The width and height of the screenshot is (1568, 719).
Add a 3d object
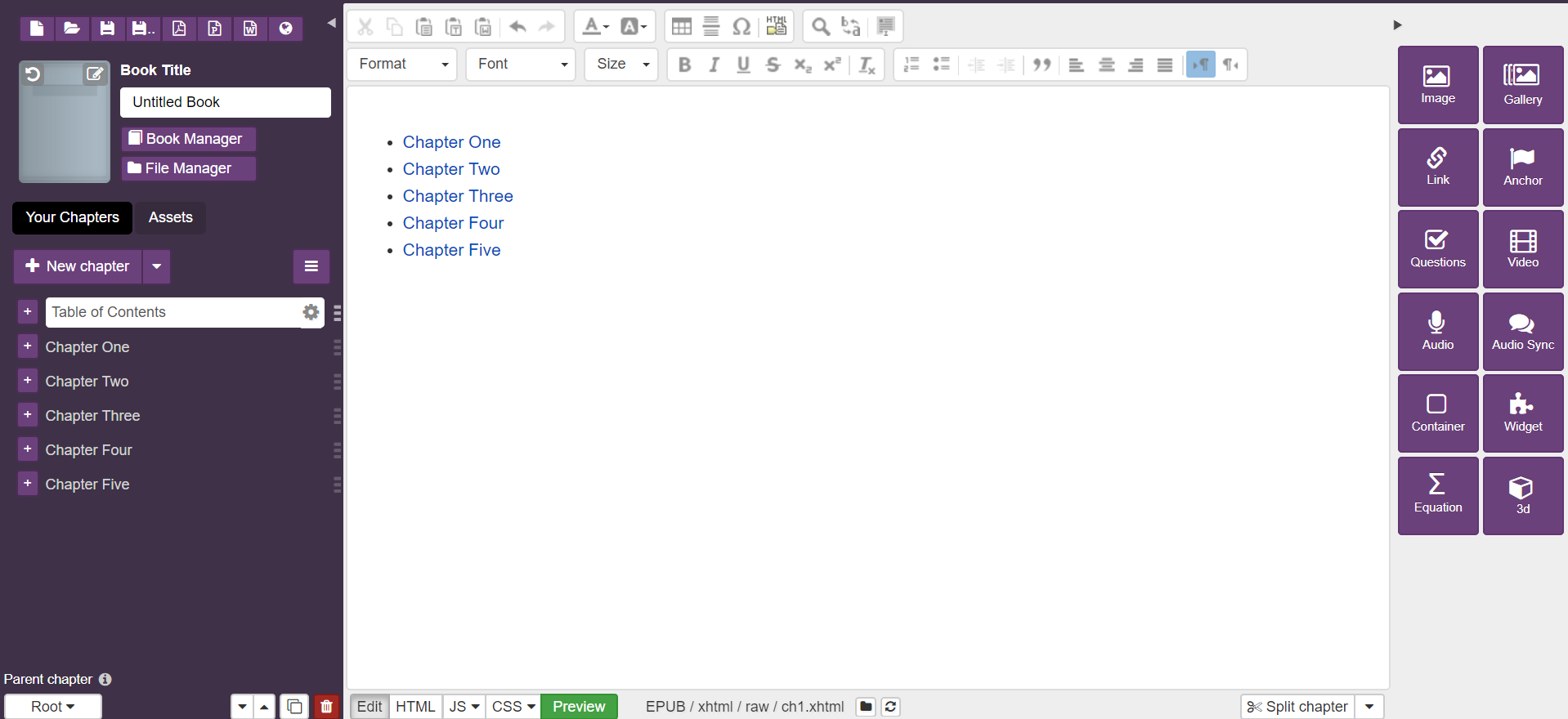1522,494
